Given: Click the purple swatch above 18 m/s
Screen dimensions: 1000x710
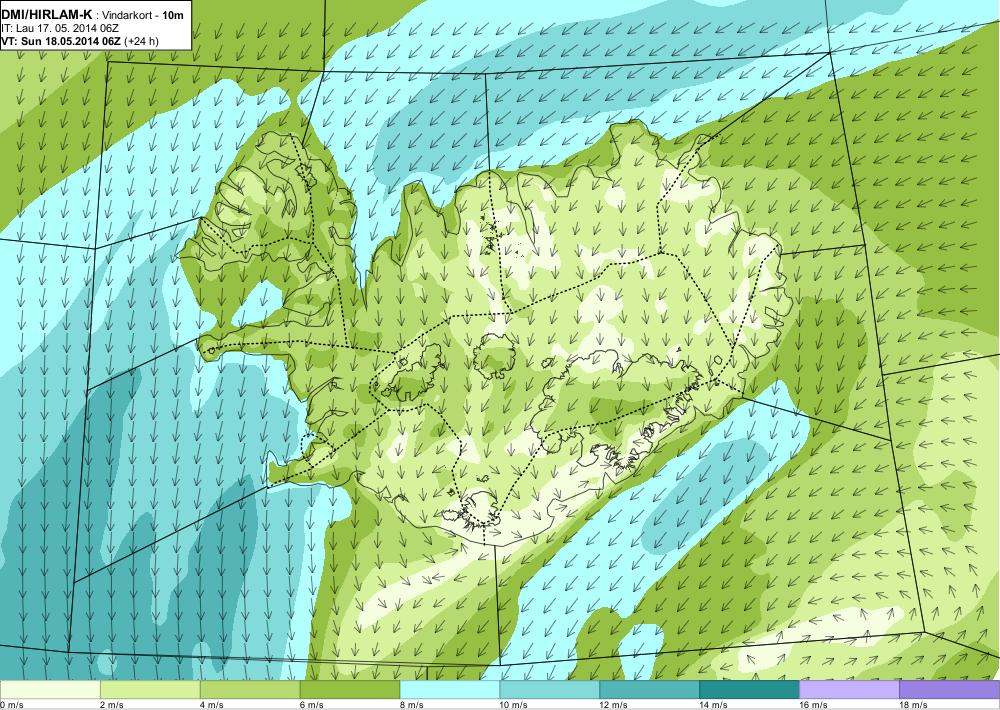Looking at the screenshot, I should 950,690.
